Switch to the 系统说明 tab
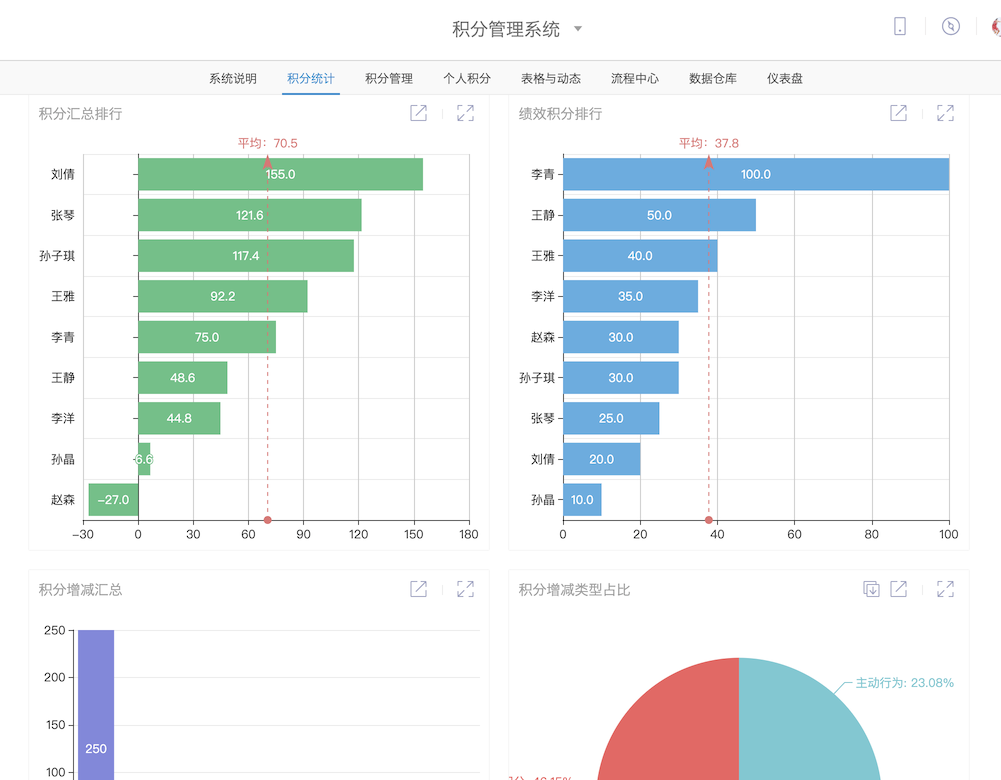Viewport: 1001px width, 780px height. tap(233, 79)
